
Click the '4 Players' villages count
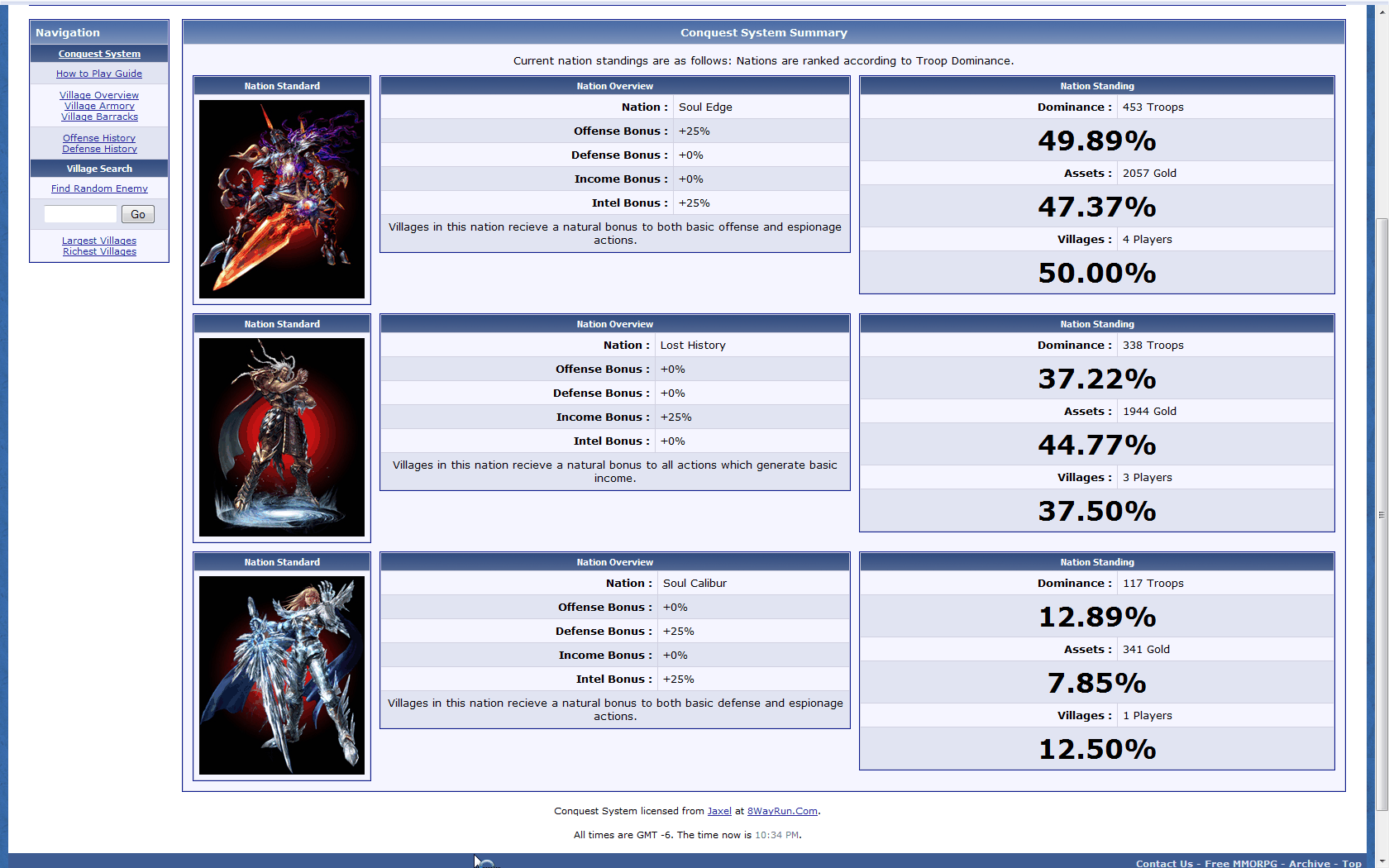(1147, 239)
